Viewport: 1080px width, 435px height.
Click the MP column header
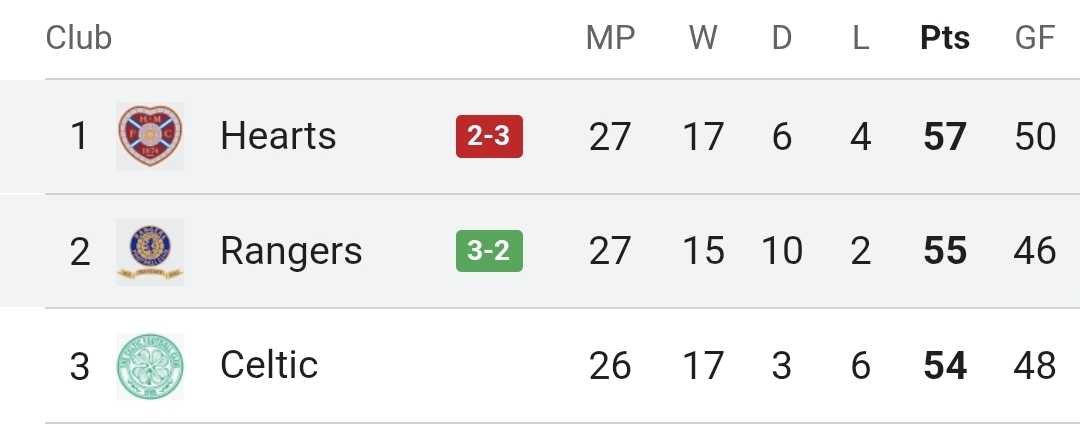[610, 38]
